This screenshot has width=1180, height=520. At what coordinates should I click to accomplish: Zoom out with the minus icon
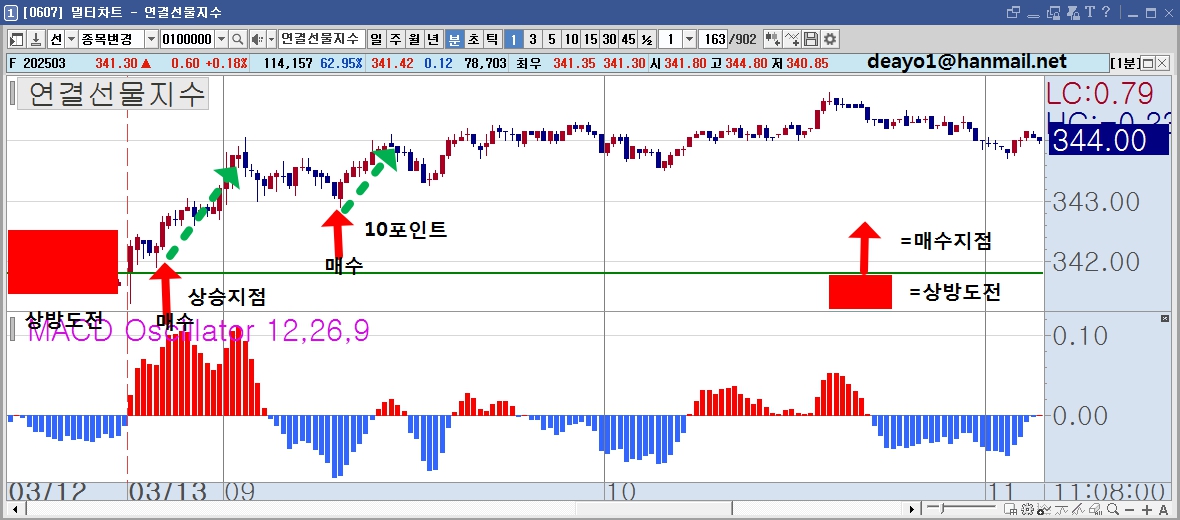coord(1130,509)
